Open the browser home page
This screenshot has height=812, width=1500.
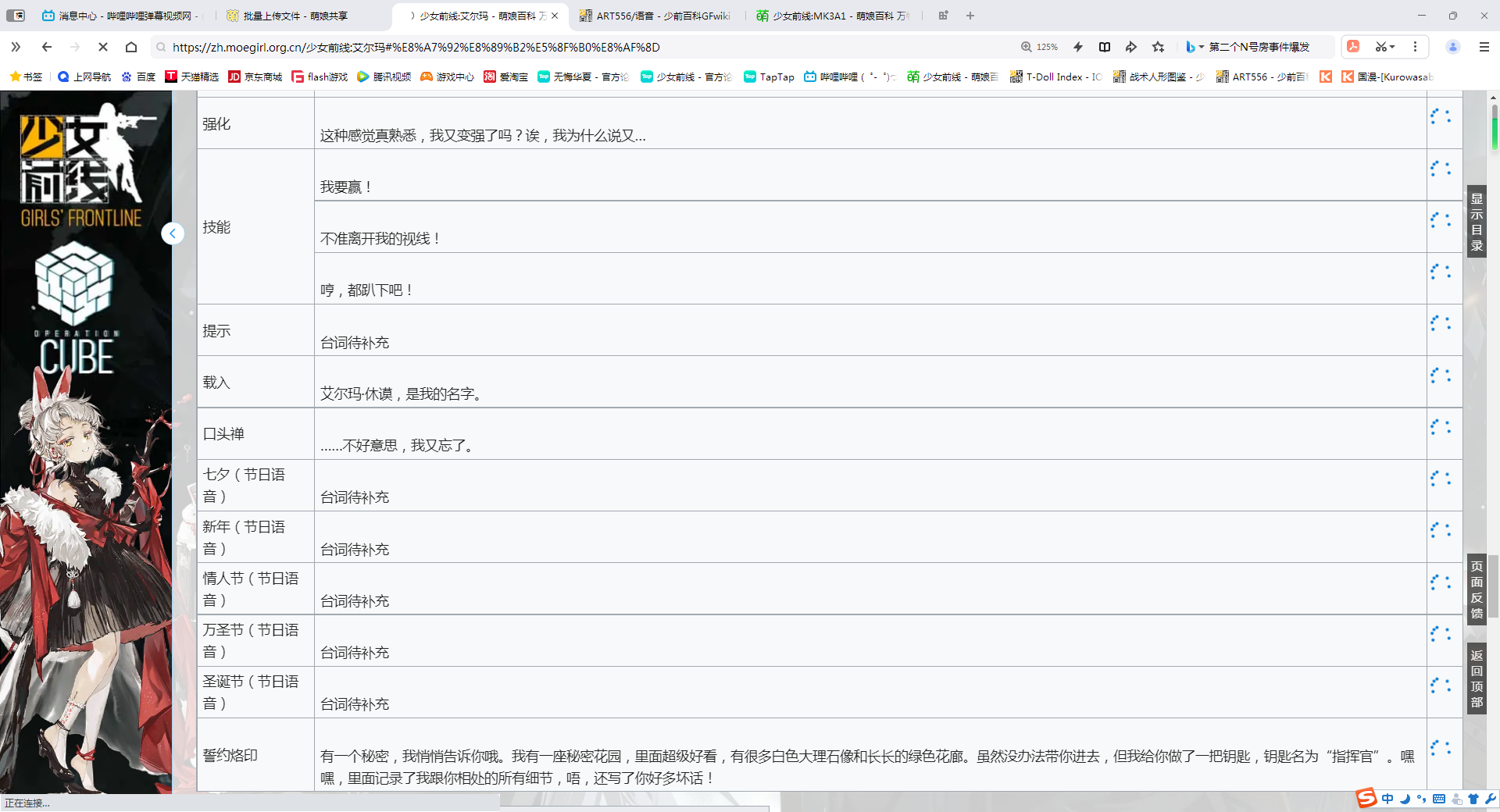[x=131, y=47]
